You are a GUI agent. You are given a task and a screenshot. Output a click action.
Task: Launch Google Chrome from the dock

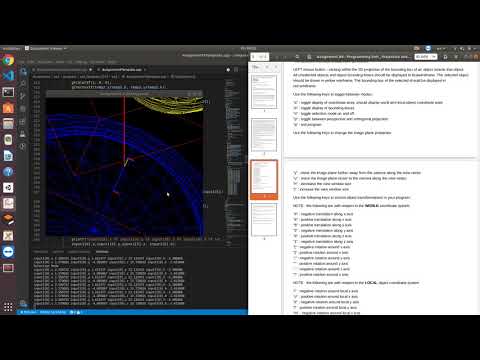pos(8,60)
